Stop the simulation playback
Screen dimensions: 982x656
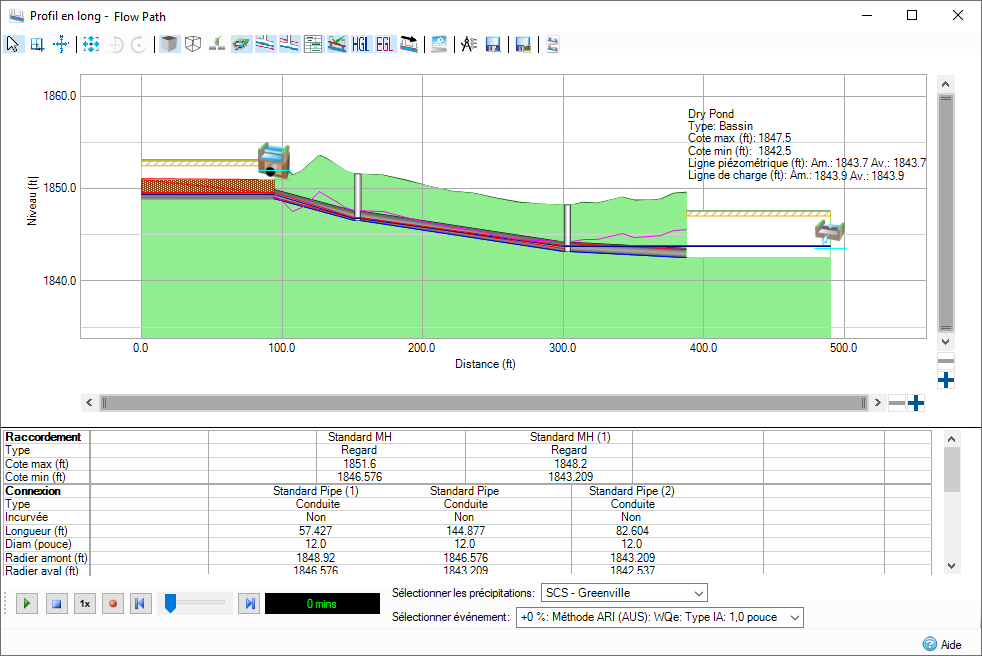point(56,604)
